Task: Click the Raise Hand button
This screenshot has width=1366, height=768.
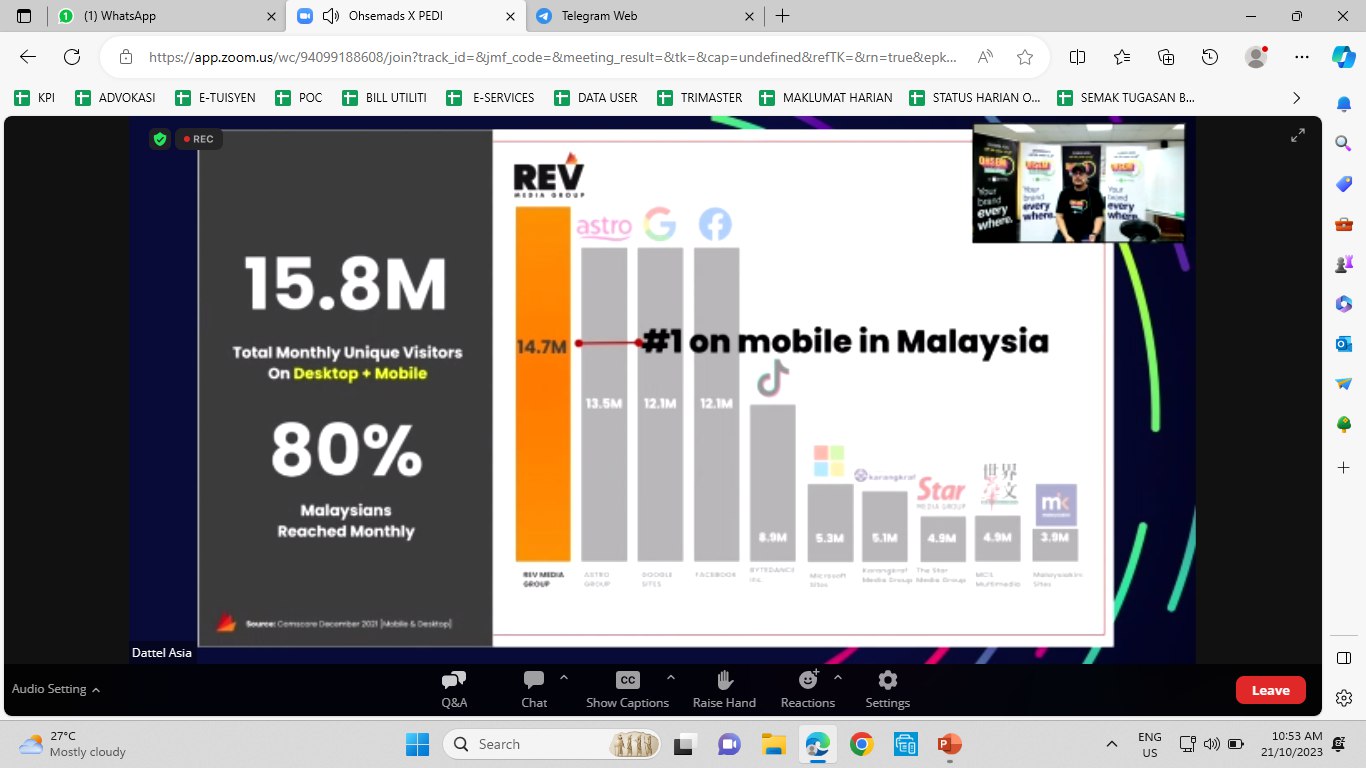Action: coord(724,690)
